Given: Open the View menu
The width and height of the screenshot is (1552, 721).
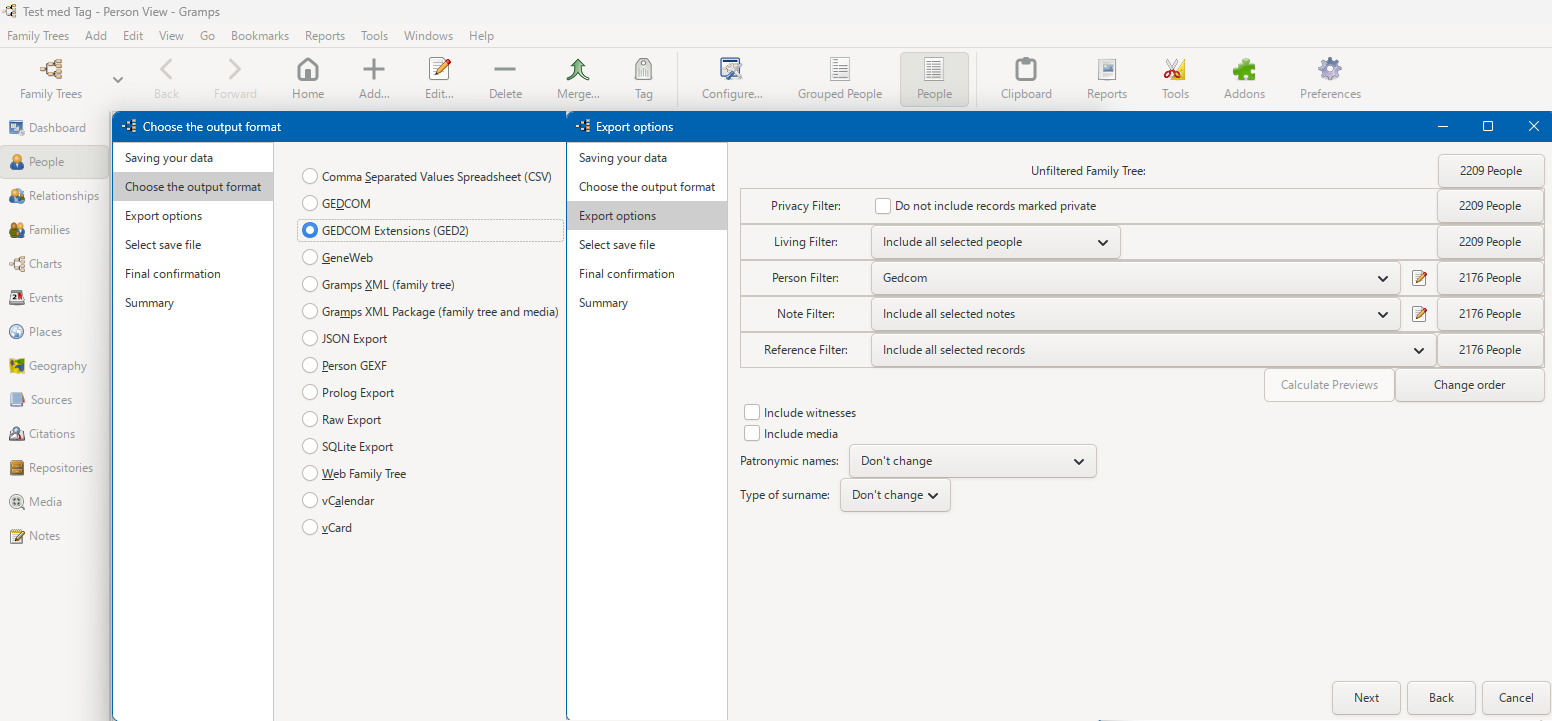Looking at the screenshot, I should click(x=171, y=36).
